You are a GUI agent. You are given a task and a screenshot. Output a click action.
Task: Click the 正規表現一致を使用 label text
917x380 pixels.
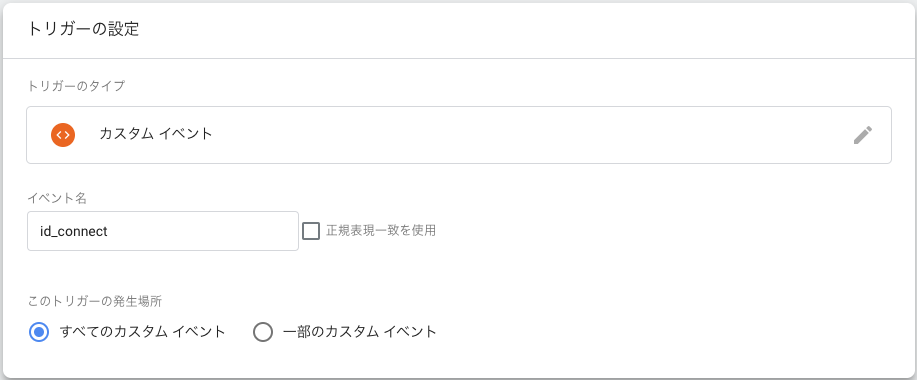(x=381, y=230)
